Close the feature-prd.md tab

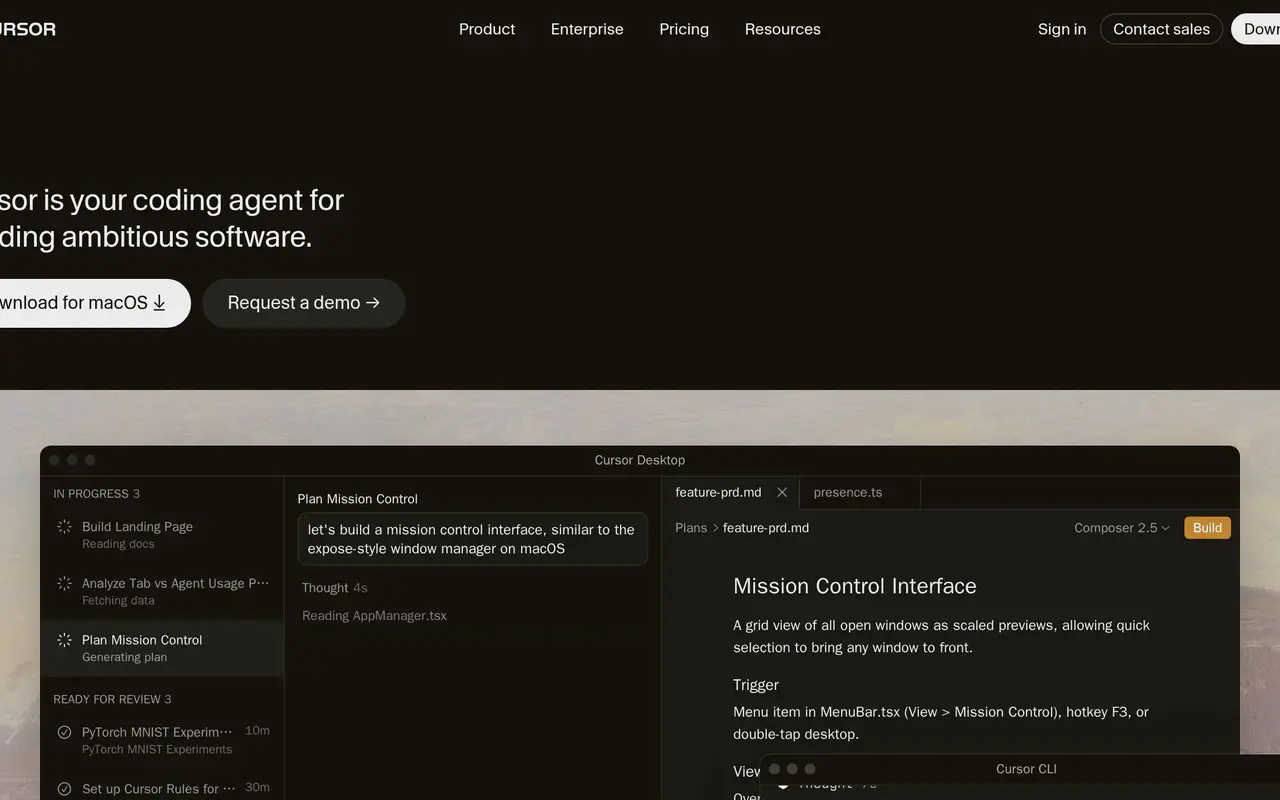coord(782,492)
